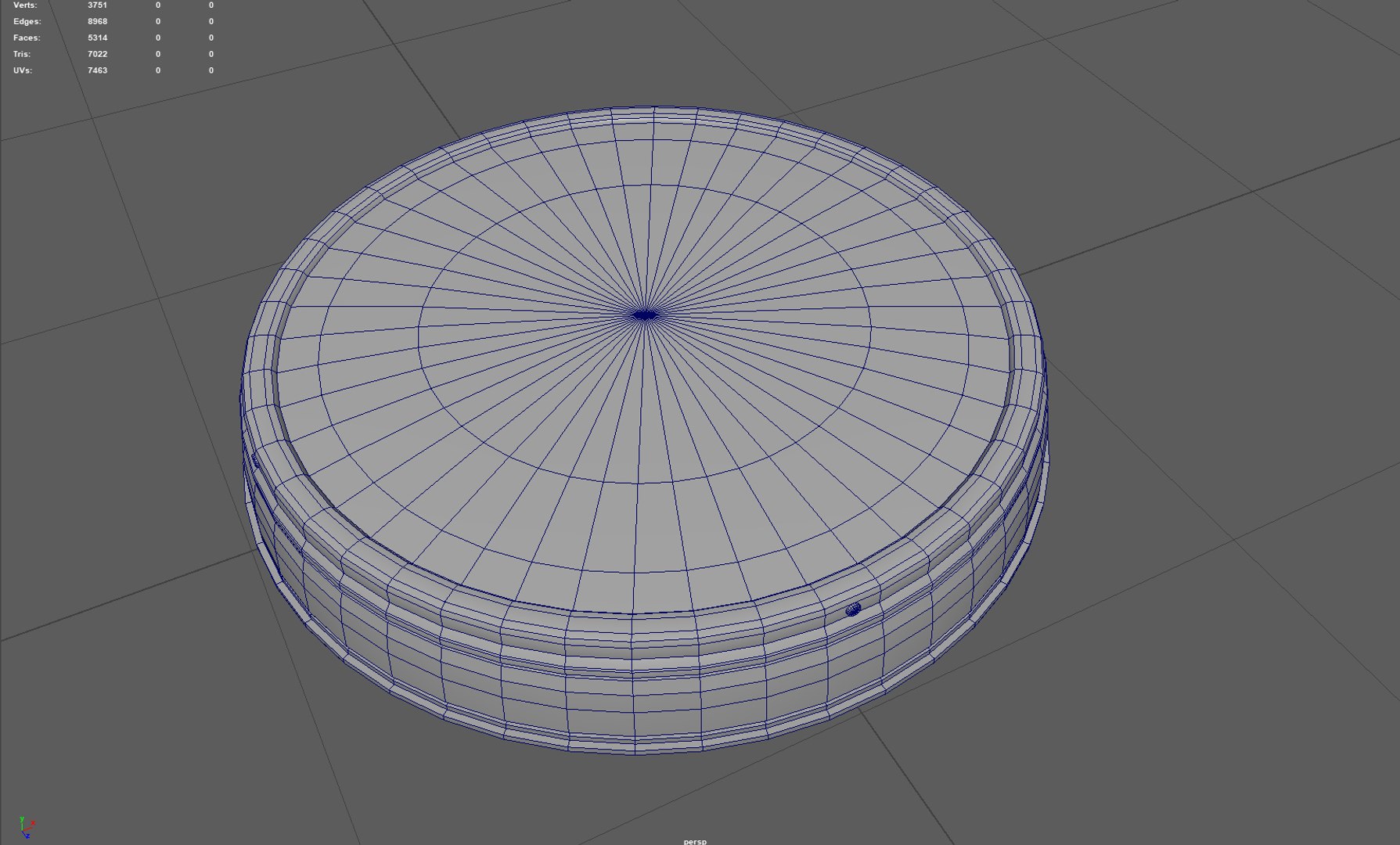1400x845 pixels.
Task: Click the Tris count value 7022
Action: [97, 54]
